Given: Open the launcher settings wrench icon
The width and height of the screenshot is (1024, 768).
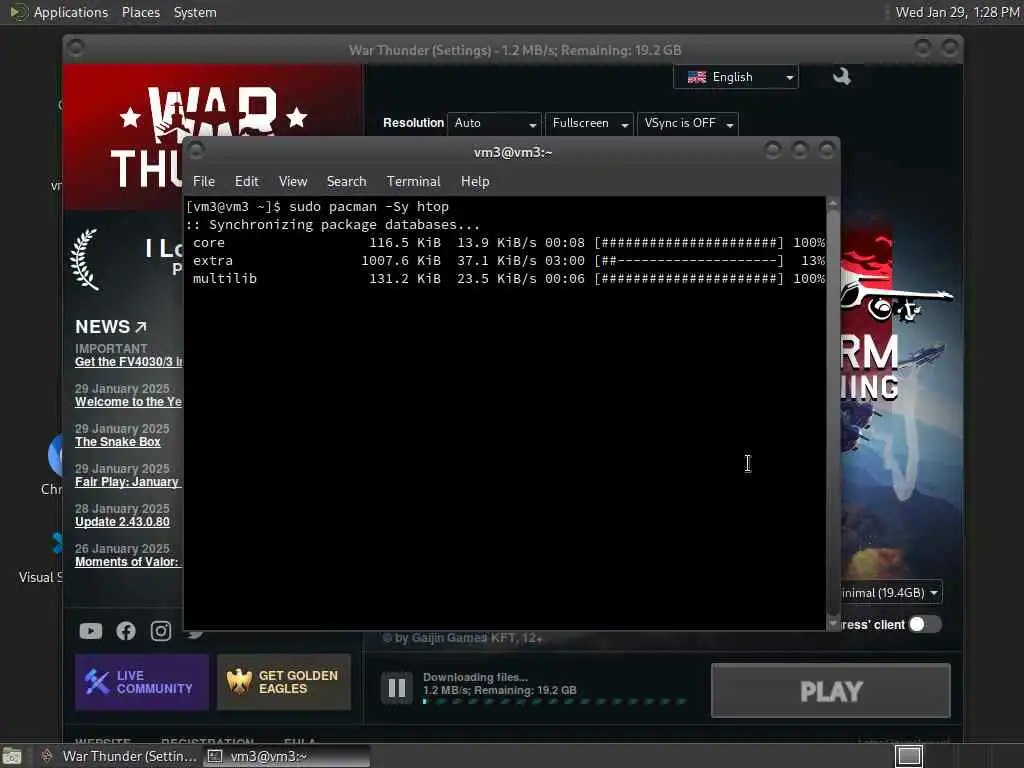Looking at the screenshot, I should click(x=842, y=76).
